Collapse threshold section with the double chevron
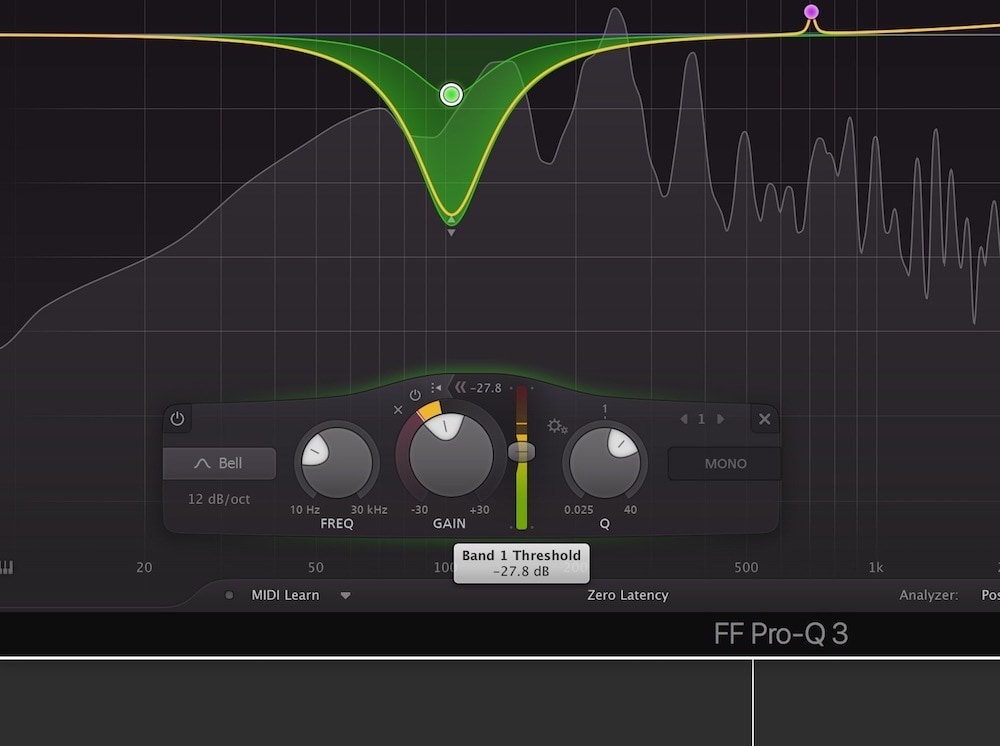 (x=460, y=387)
